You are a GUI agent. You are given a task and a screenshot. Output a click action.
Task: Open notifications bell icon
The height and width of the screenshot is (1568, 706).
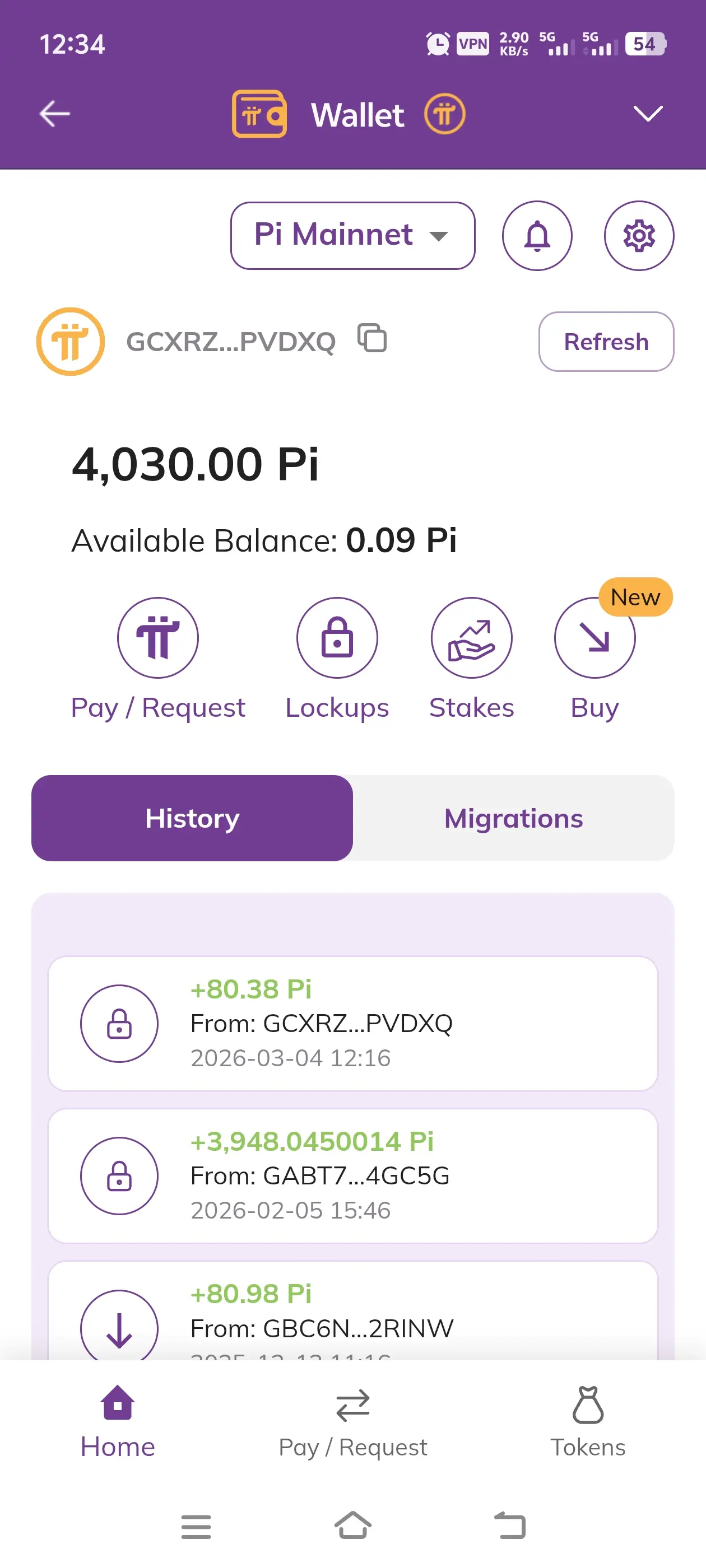tap(537, 236)
